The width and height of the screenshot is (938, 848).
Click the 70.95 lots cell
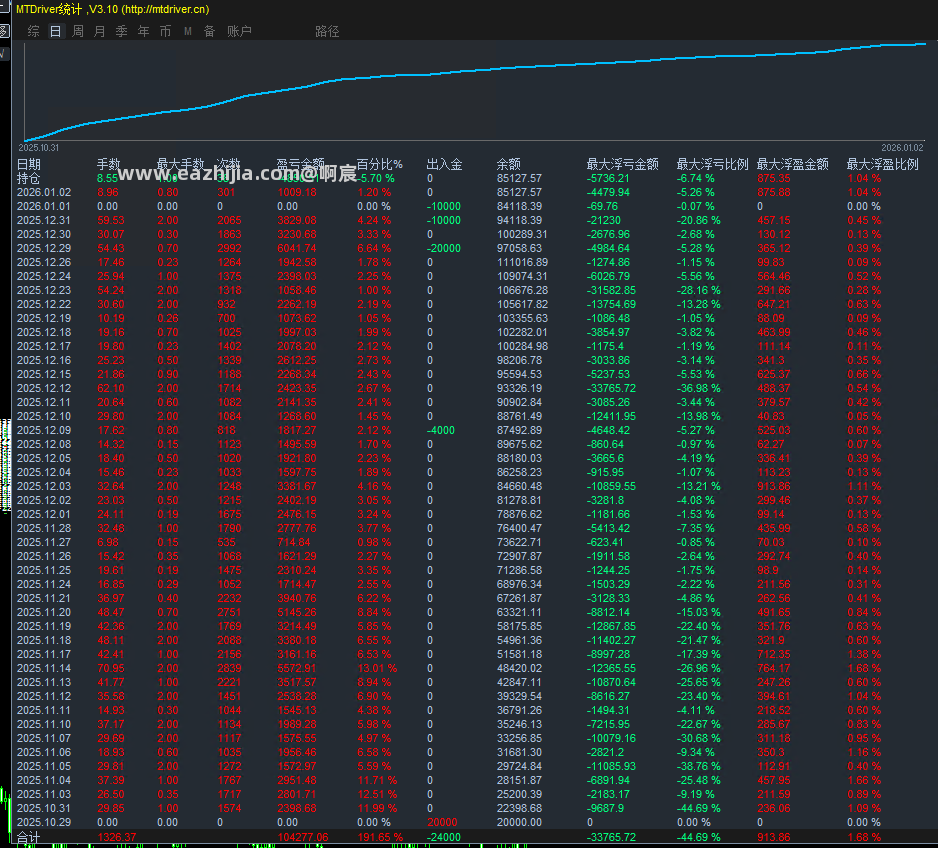coord(111,668)
